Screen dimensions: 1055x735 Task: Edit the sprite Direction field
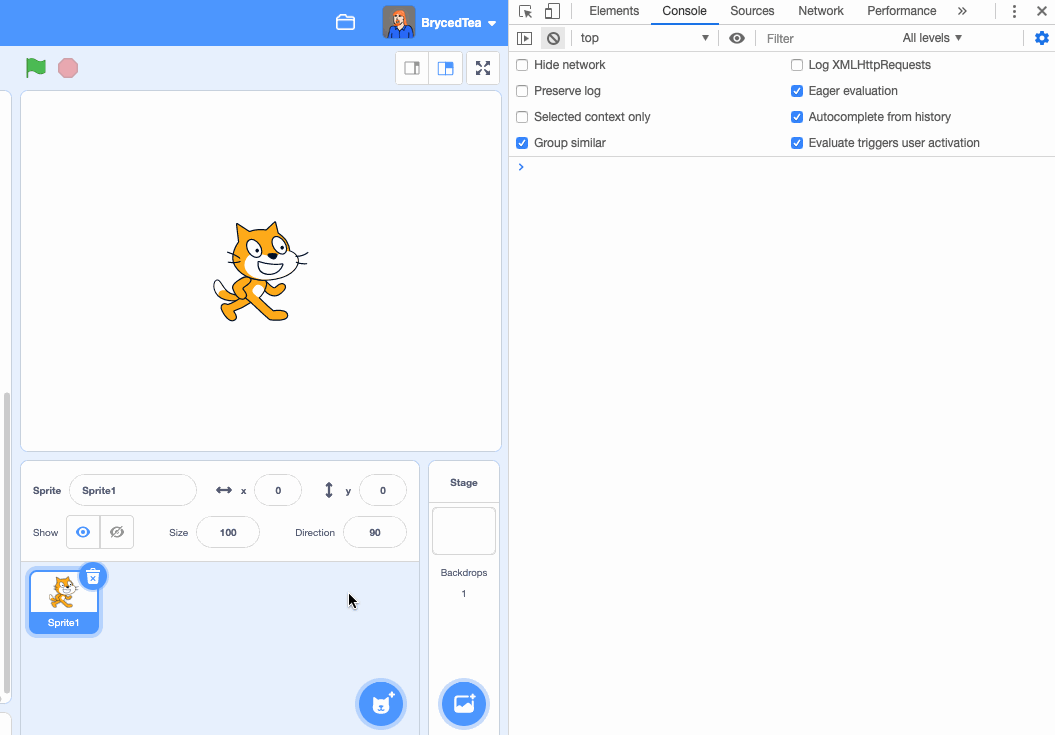[x=375, y=532]
